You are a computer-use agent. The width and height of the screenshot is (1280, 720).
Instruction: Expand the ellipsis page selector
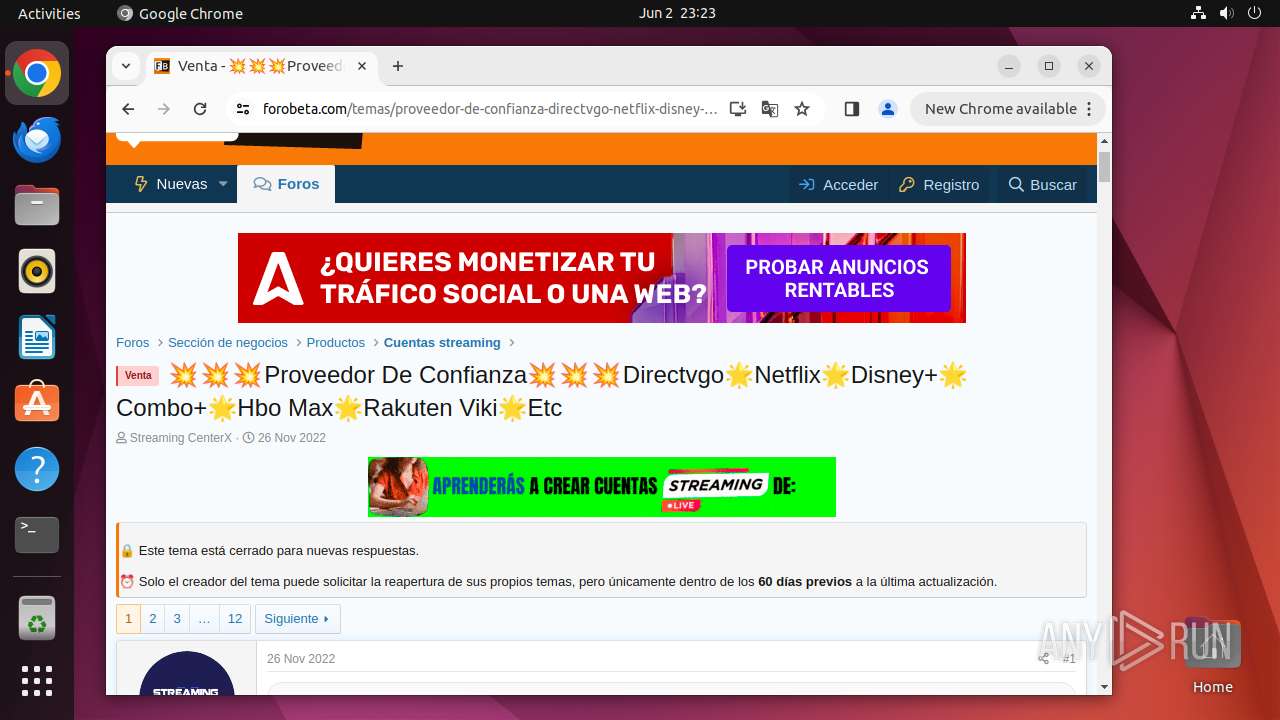click(x=204, y=619)
